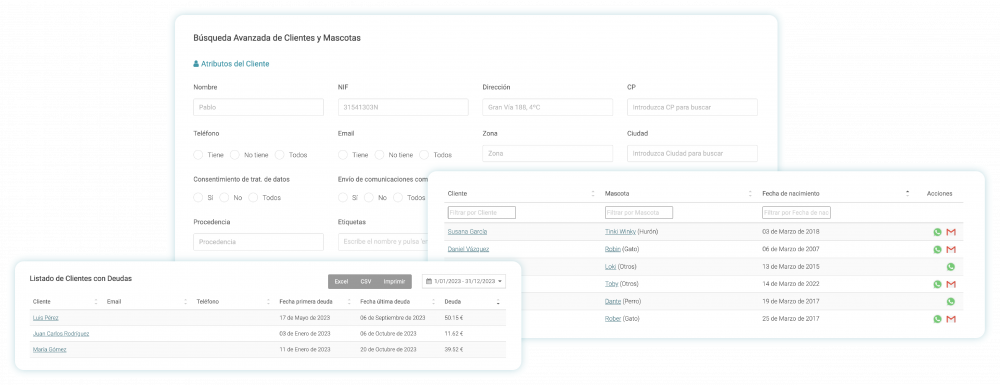Screen dimensions: 1000x385
Task: Focus the Filtrar por Fecha de nacimiento box
Action: 796,212
